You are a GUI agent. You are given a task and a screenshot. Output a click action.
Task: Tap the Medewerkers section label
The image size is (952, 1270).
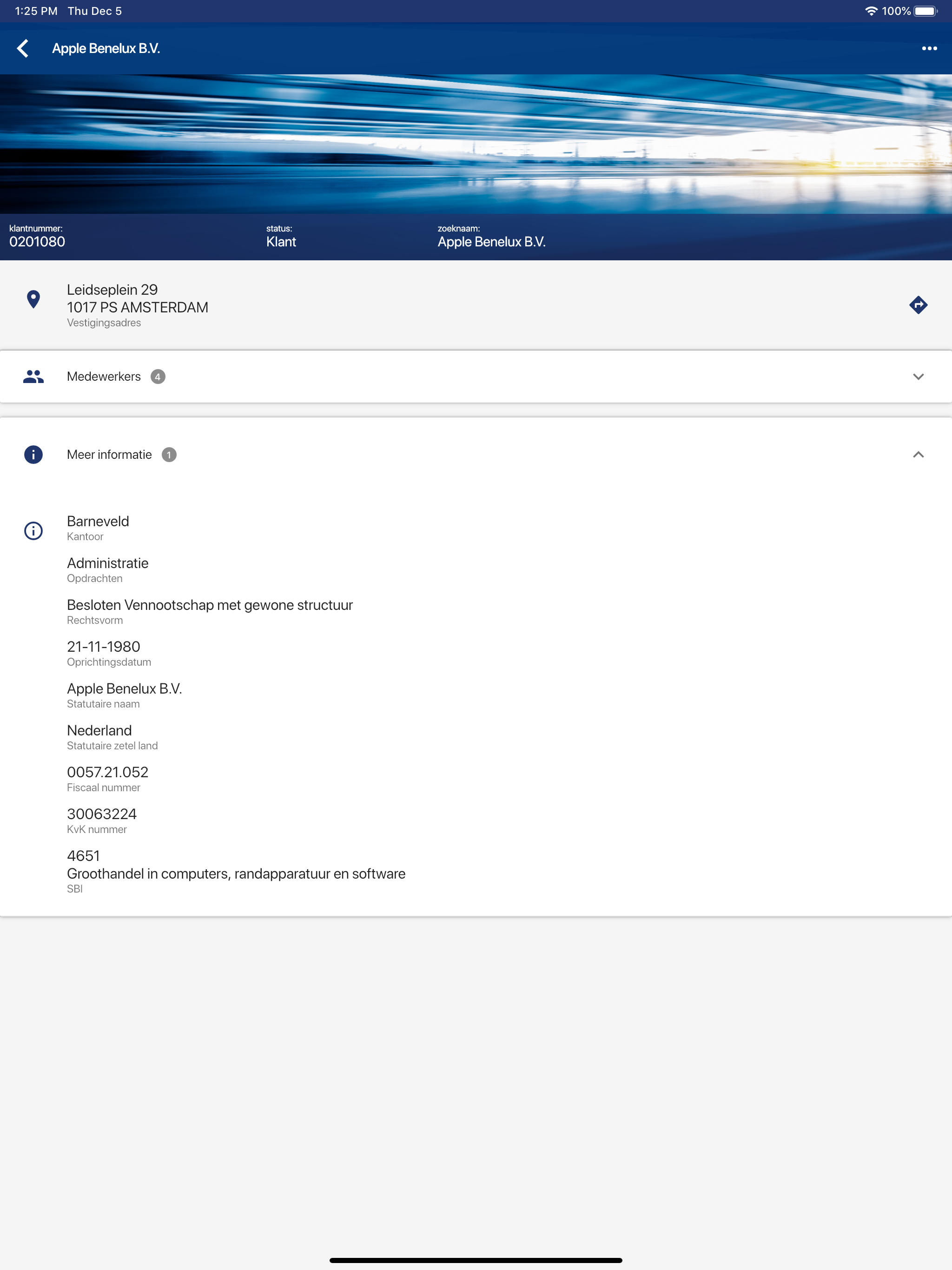pyautogui.click(x=104, y=377)
